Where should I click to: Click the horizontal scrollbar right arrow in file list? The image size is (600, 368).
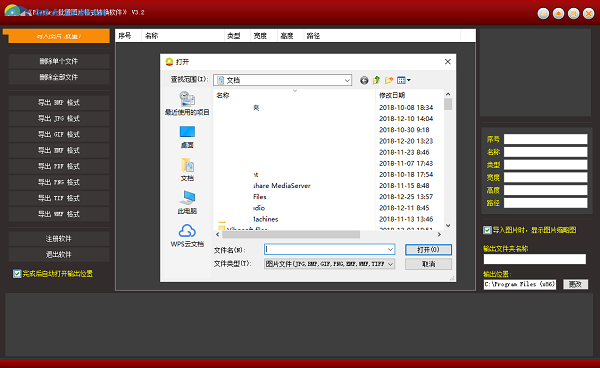point(439,234)
